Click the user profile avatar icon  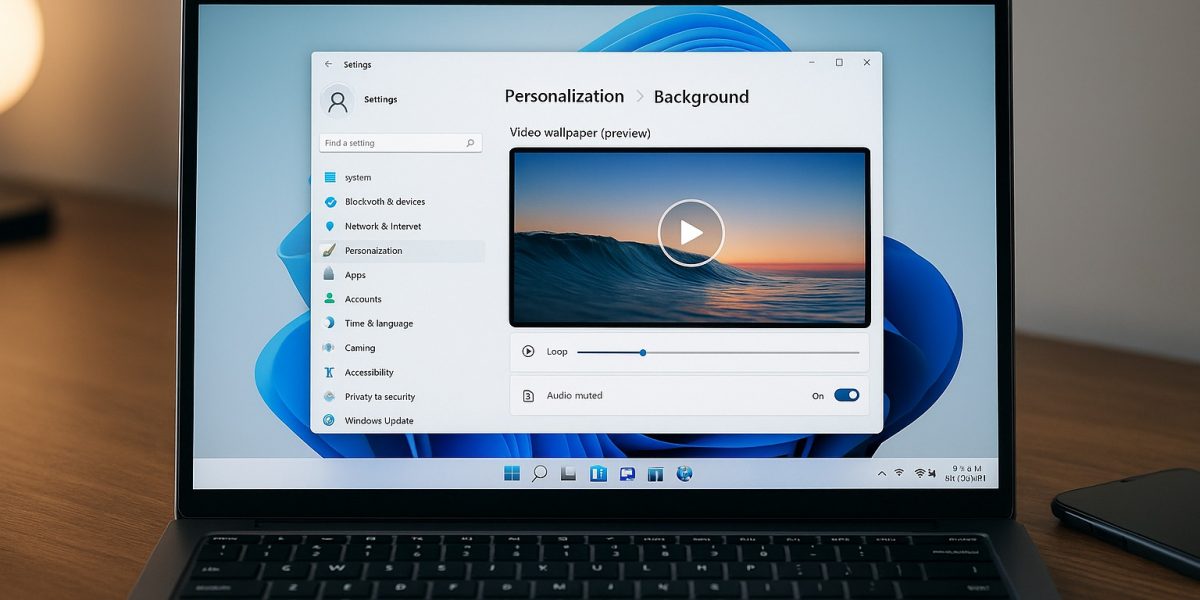(x=338, y=100)
